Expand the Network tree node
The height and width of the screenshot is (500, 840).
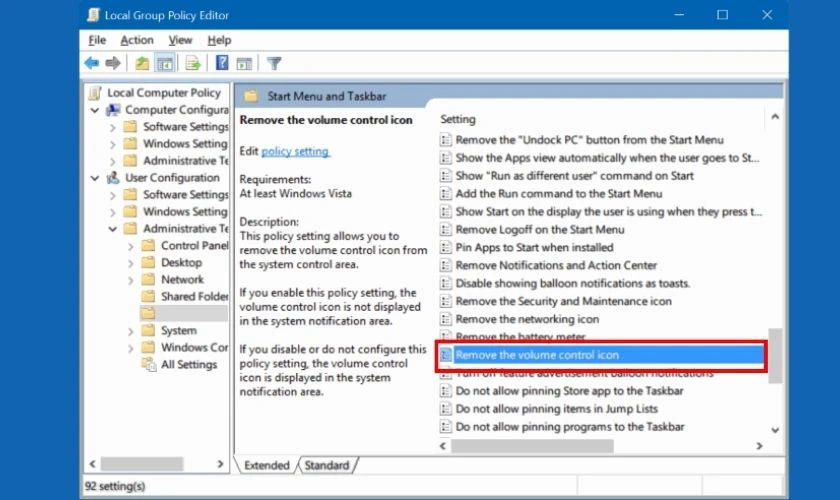[x=130, y=280]
